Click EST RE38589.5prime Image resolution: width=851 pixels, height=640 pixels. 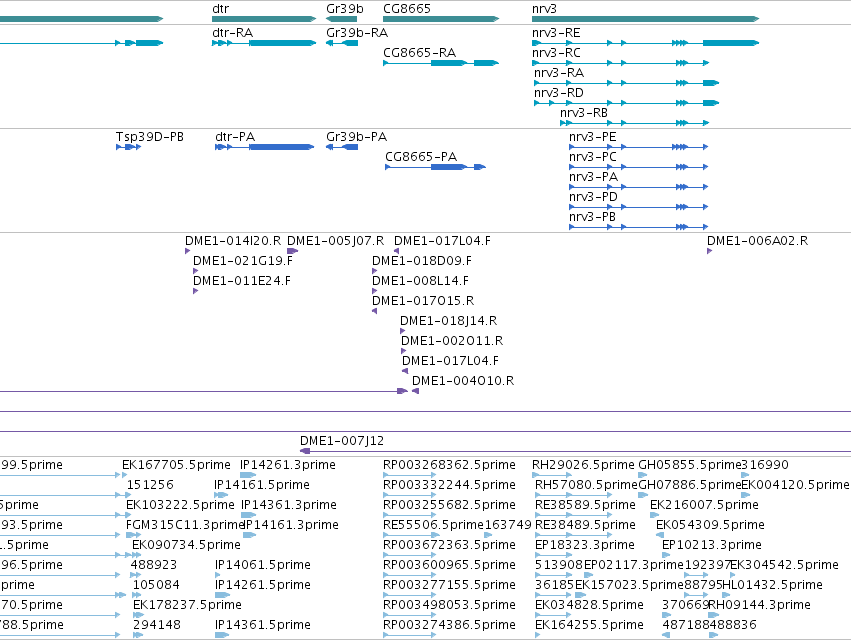click(x=585, y=505)
